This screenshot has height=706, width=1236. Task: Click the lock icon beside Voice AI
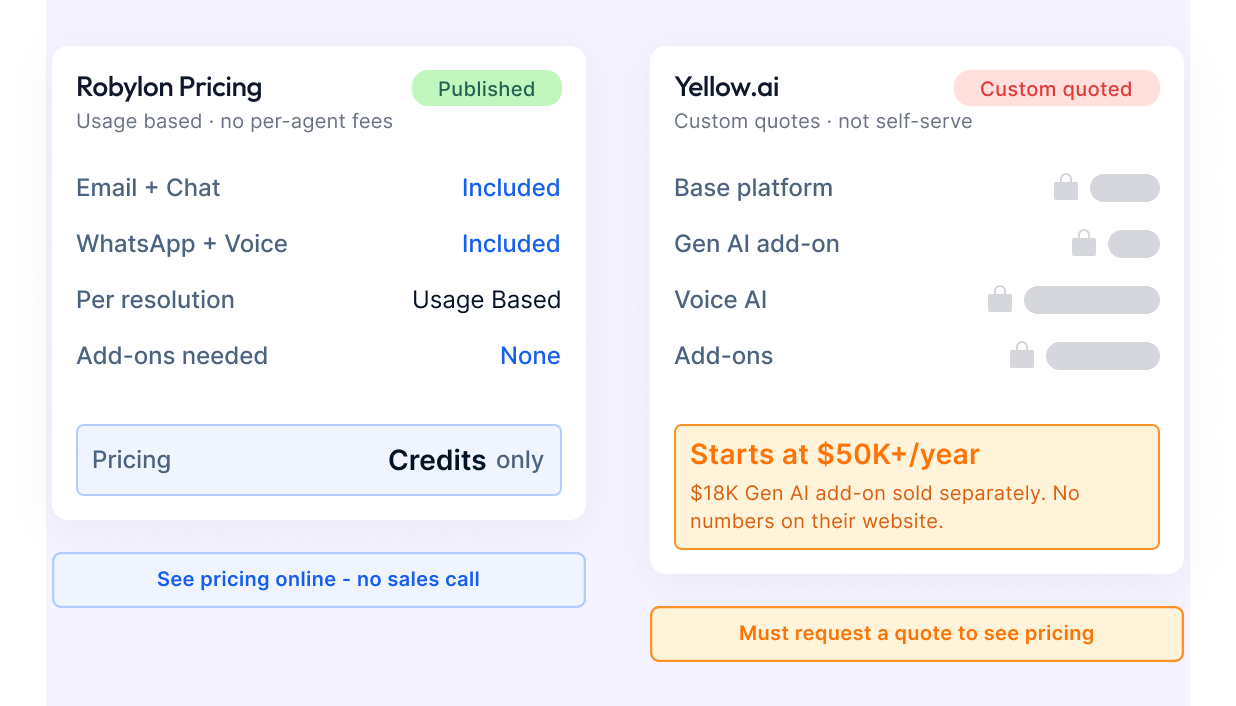1000,299
